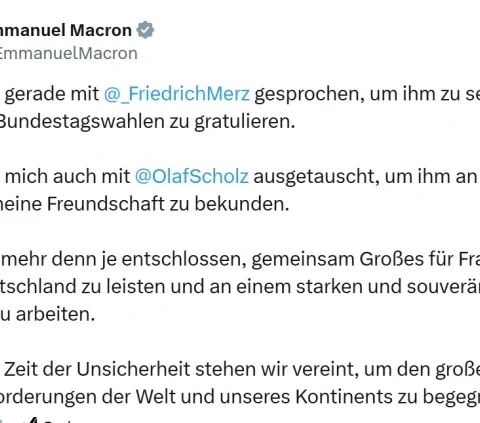Click the words gerade mit before the Merz mention
Image resolution: width=480 pixels, height=423 pixels.
coord(52,94)
